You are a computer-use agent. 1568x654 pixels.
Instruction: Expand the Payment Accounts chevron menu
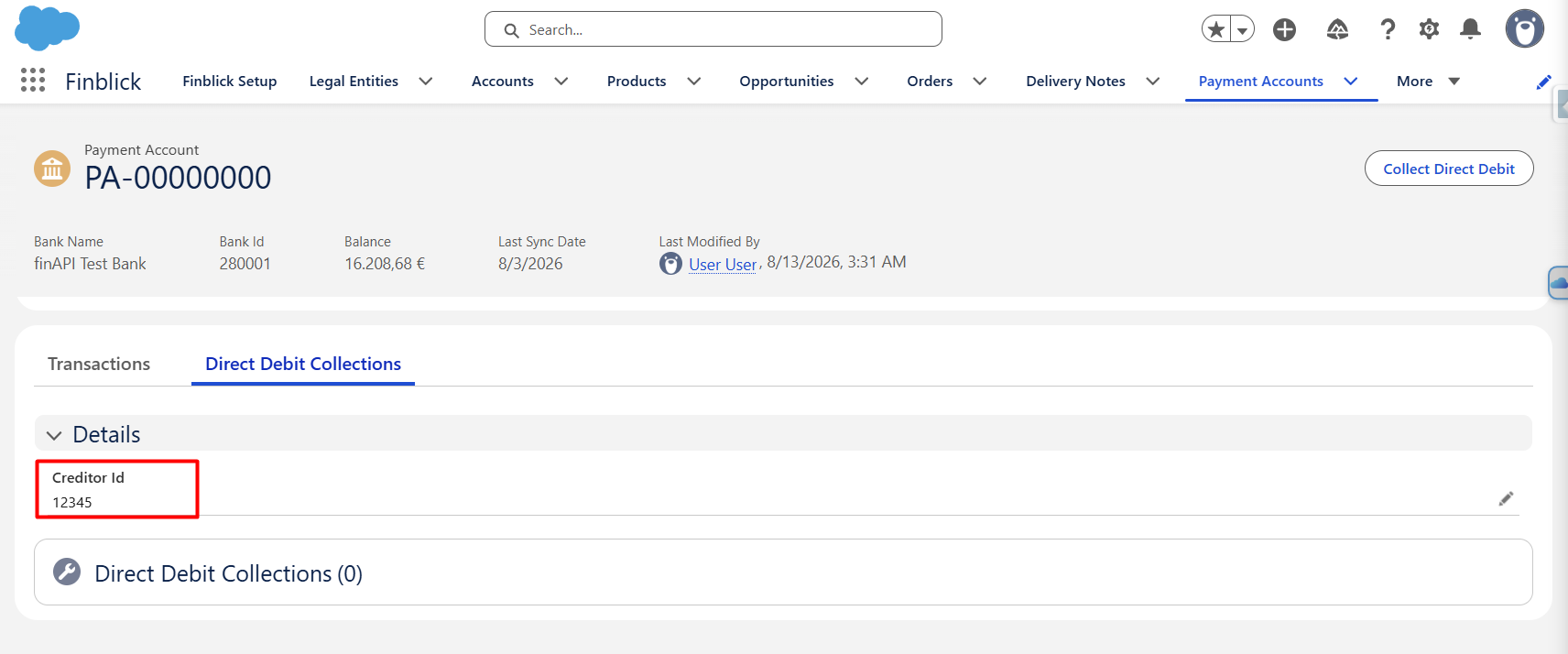pos(1351,82)
